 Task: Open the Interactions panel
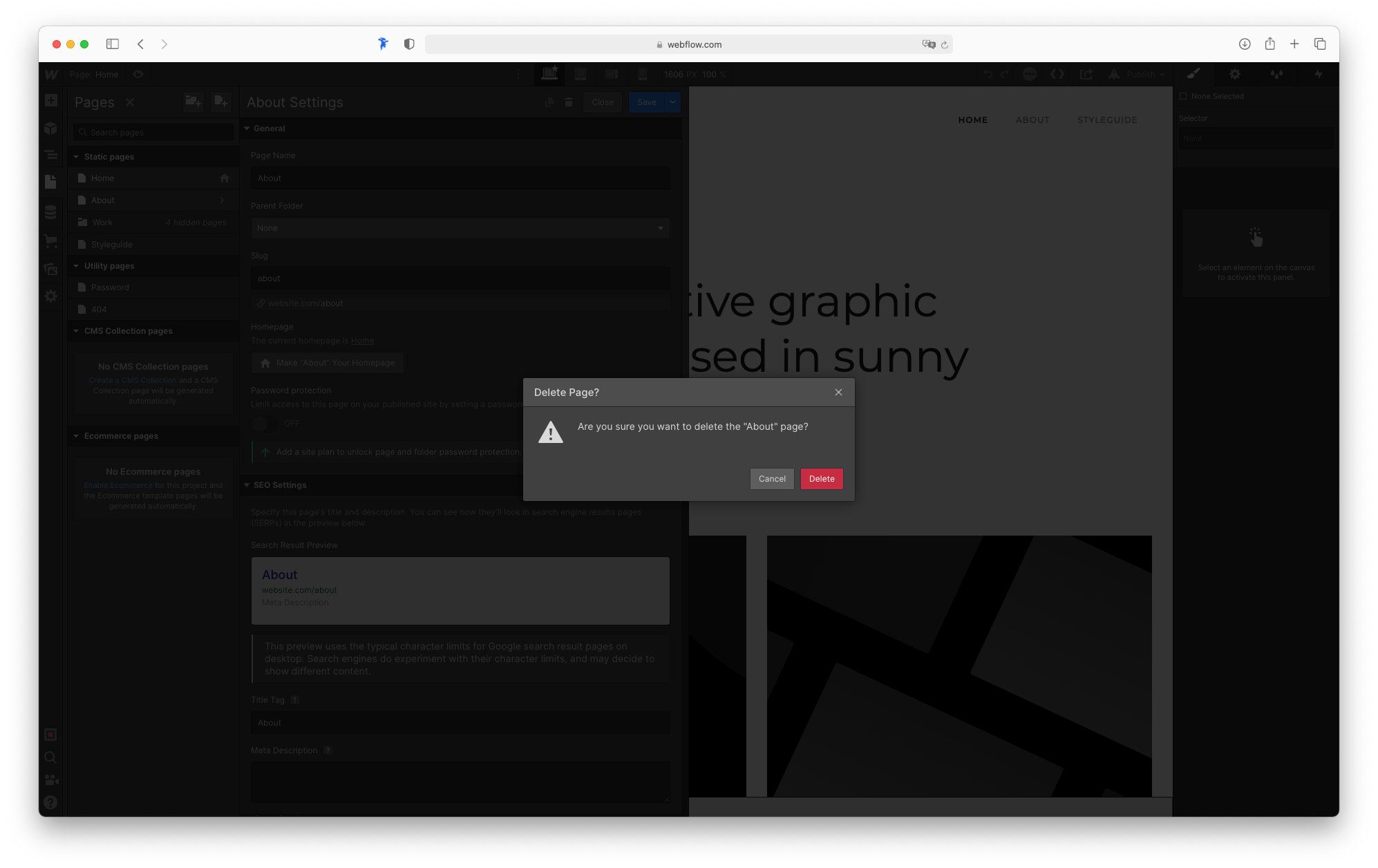coord(1276,74)
